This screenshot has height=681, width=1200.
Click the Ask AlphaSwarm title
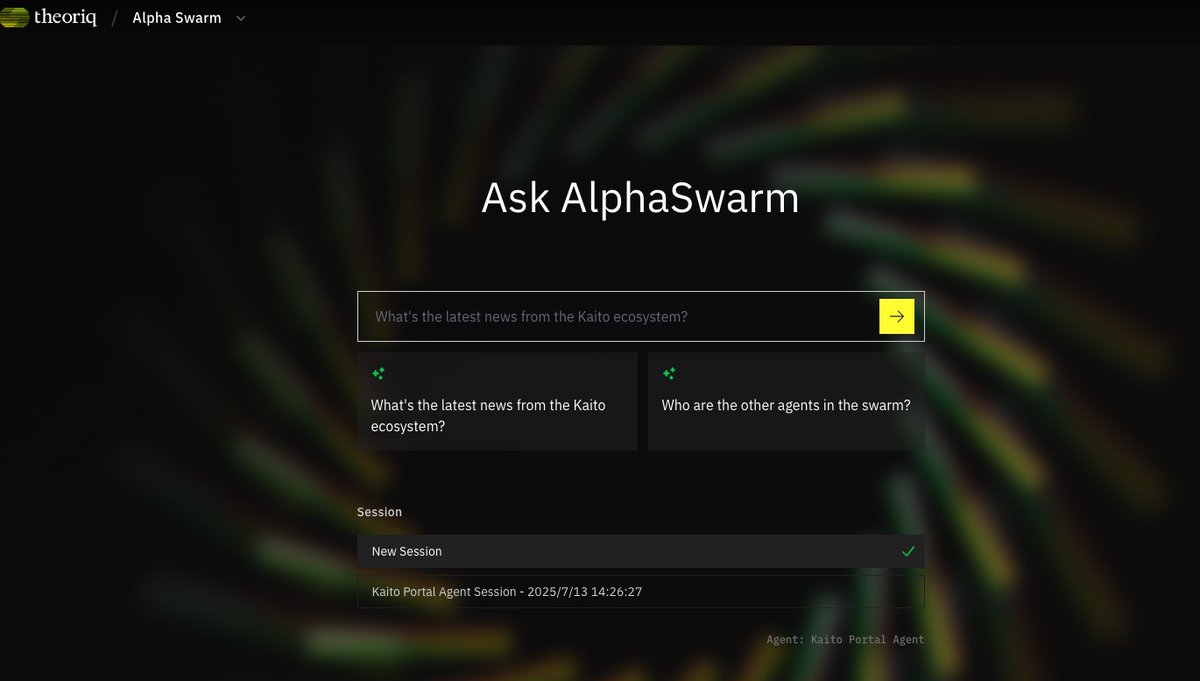[x=640, y=198]
